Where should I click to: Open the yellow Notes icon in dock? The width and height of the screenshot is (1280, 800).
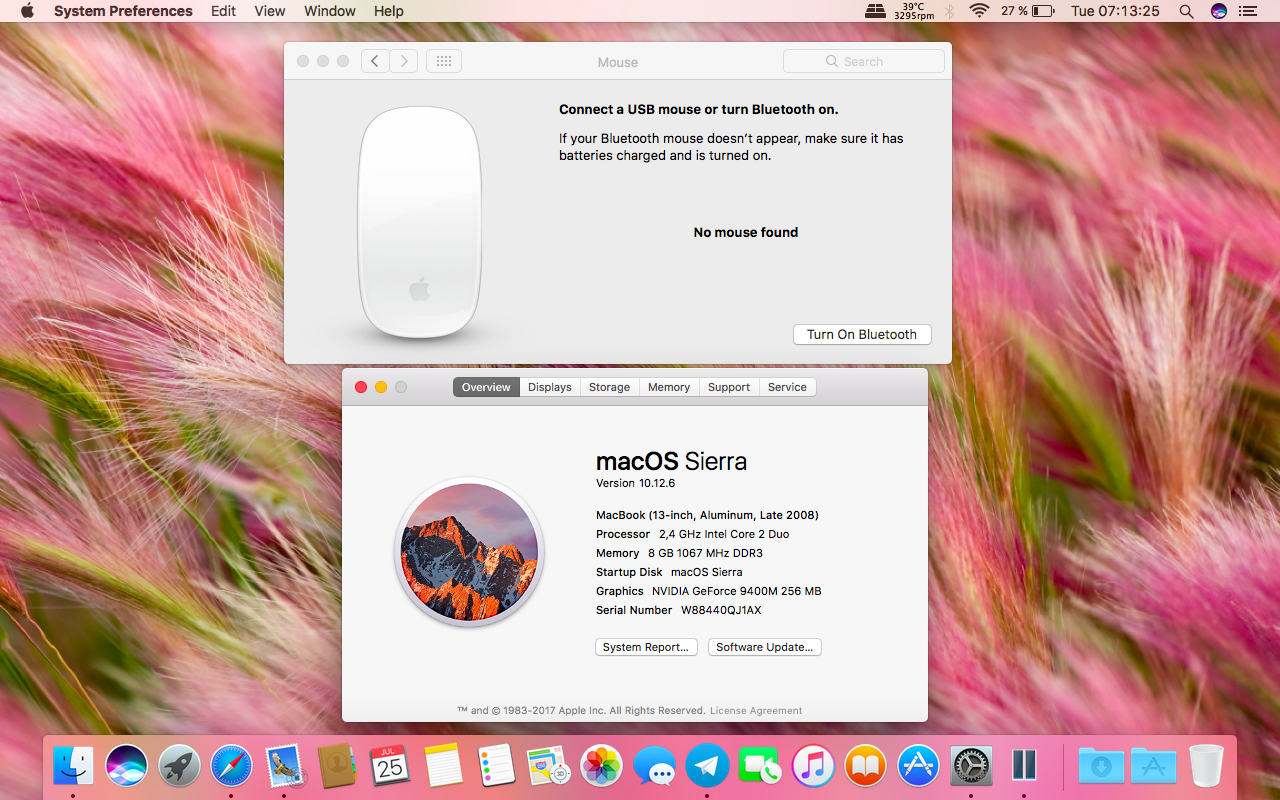443,767
